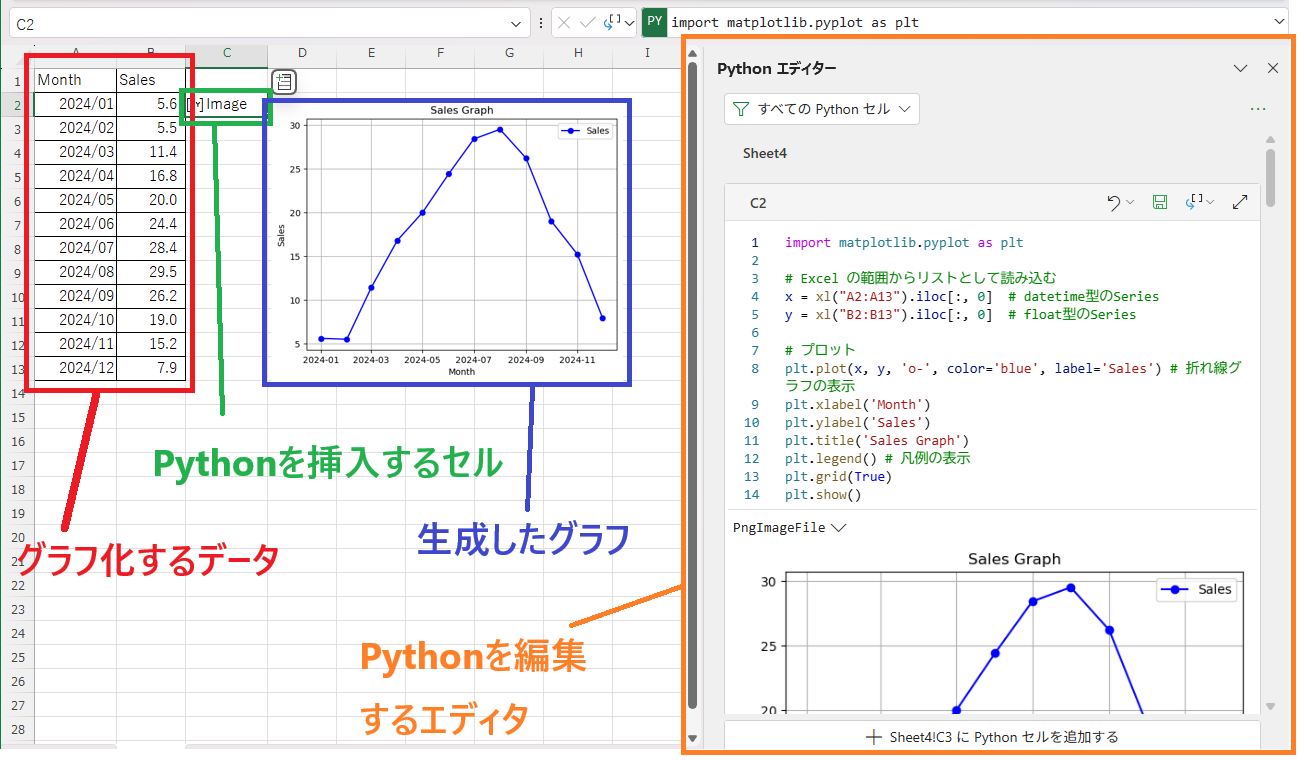Click the Python output type icon in formula bar
The width and height of the screenshot is (1304, 760).
(612, 22)
